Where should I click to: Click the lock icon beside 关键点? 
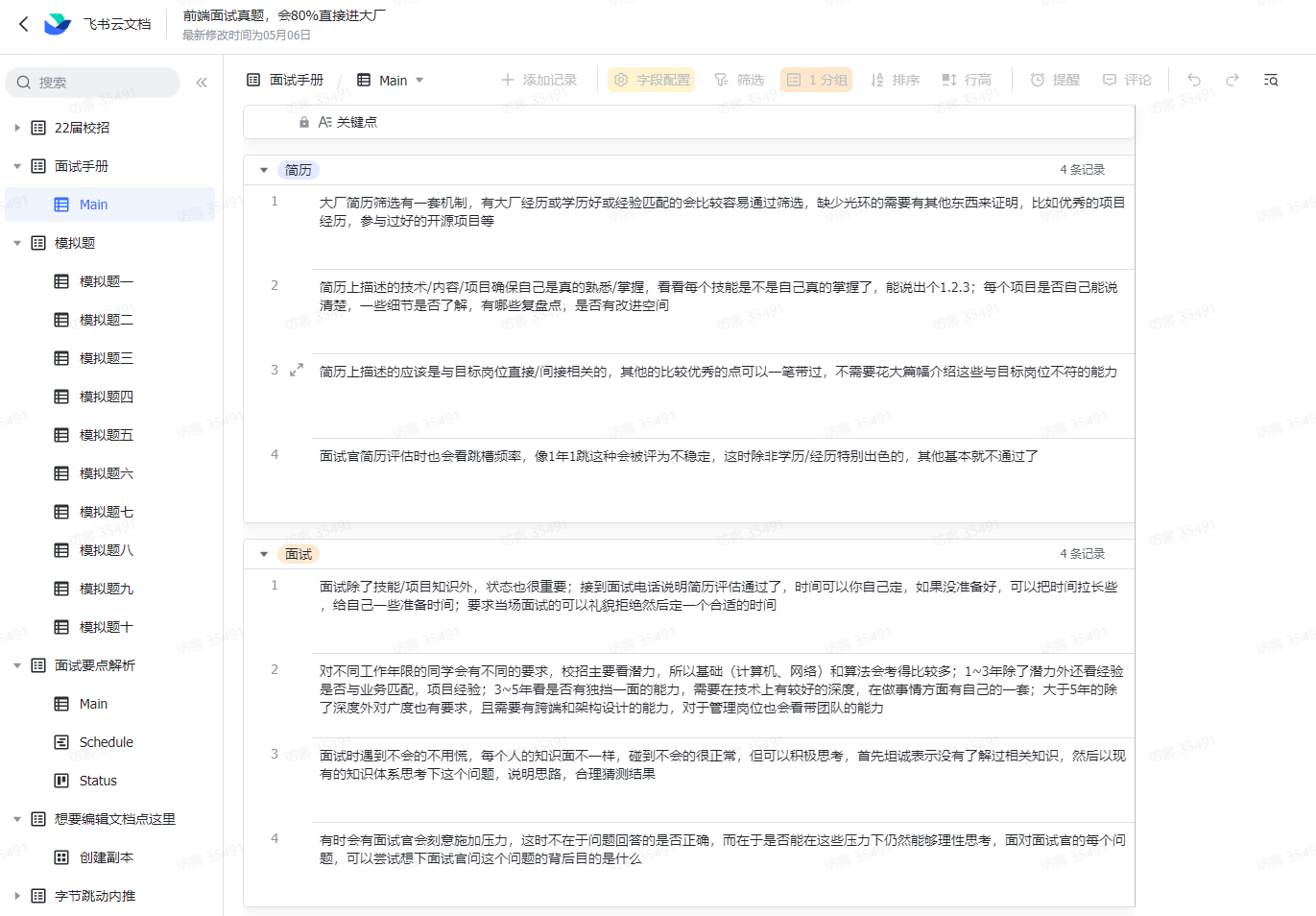pyautogui.click(x=304, y=122)
